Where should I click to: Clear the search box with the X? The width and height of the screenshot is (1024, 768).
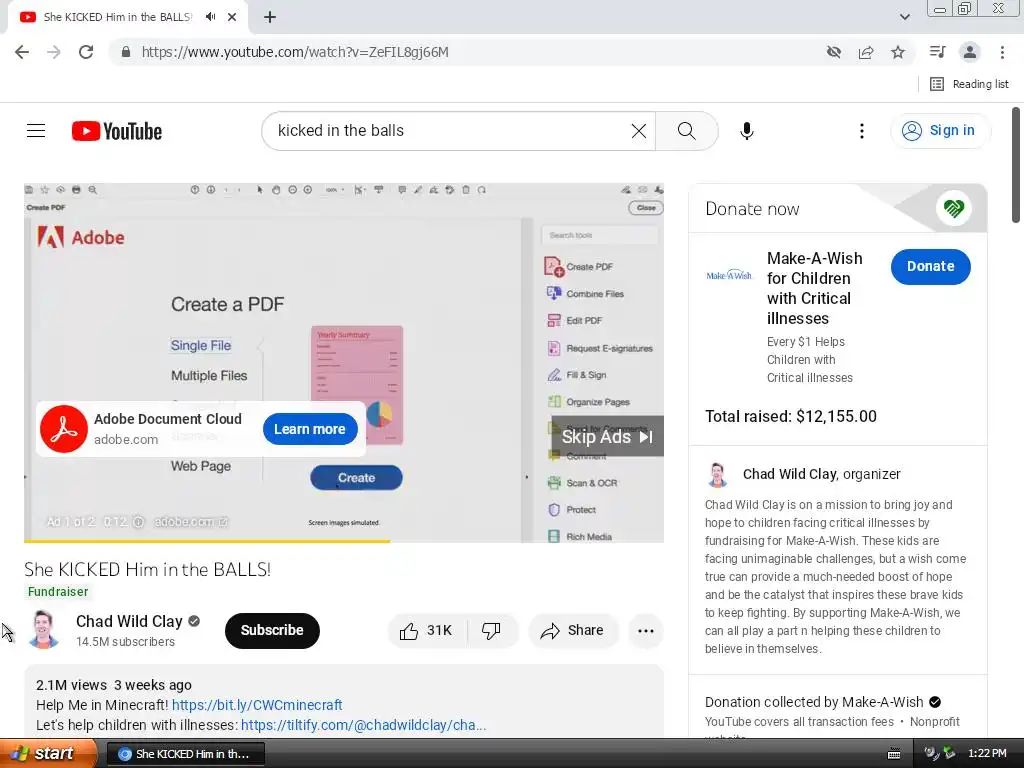tap(639, 131)
